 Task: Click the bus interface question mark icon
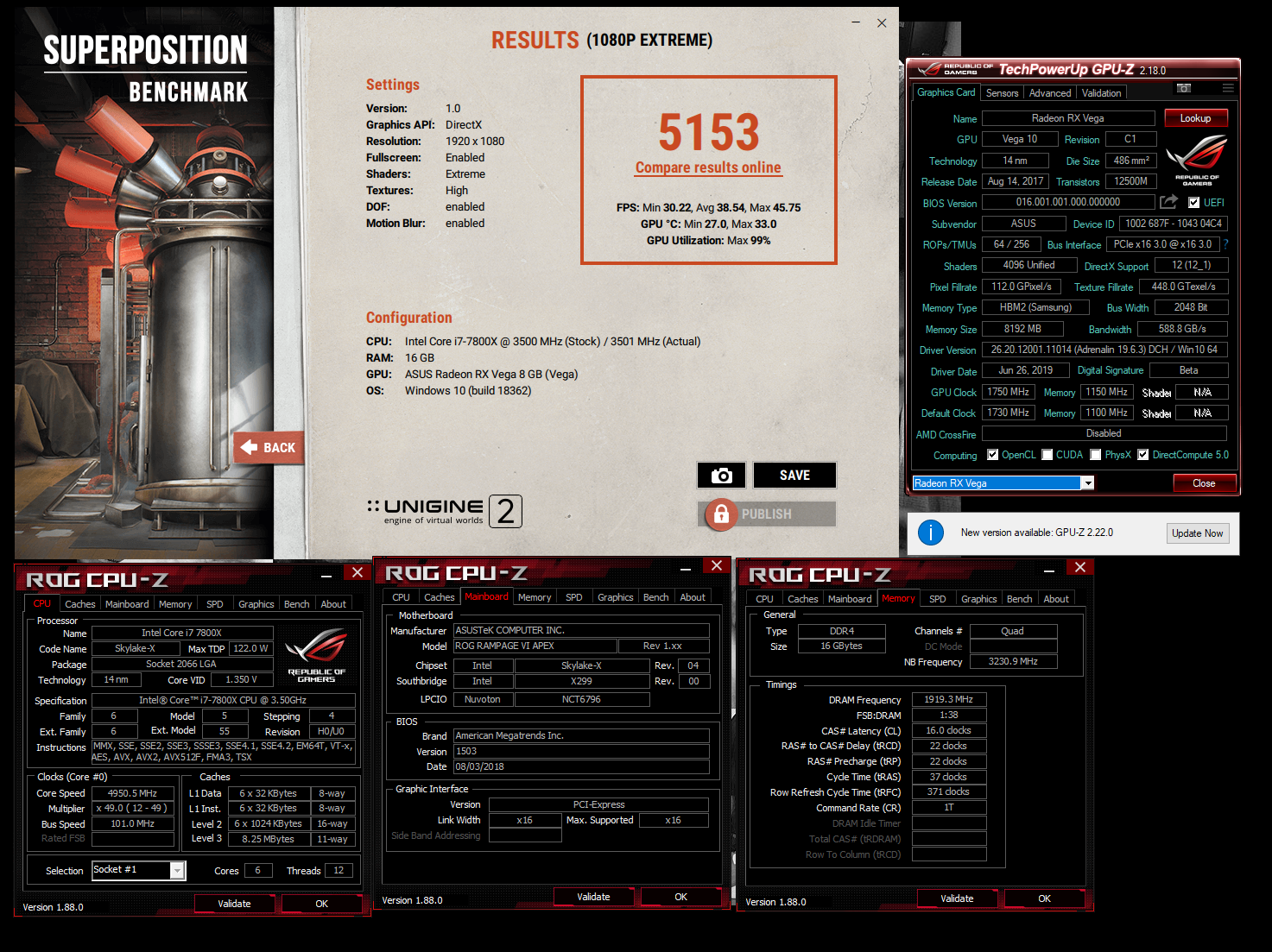click(x=1225, y=244)
